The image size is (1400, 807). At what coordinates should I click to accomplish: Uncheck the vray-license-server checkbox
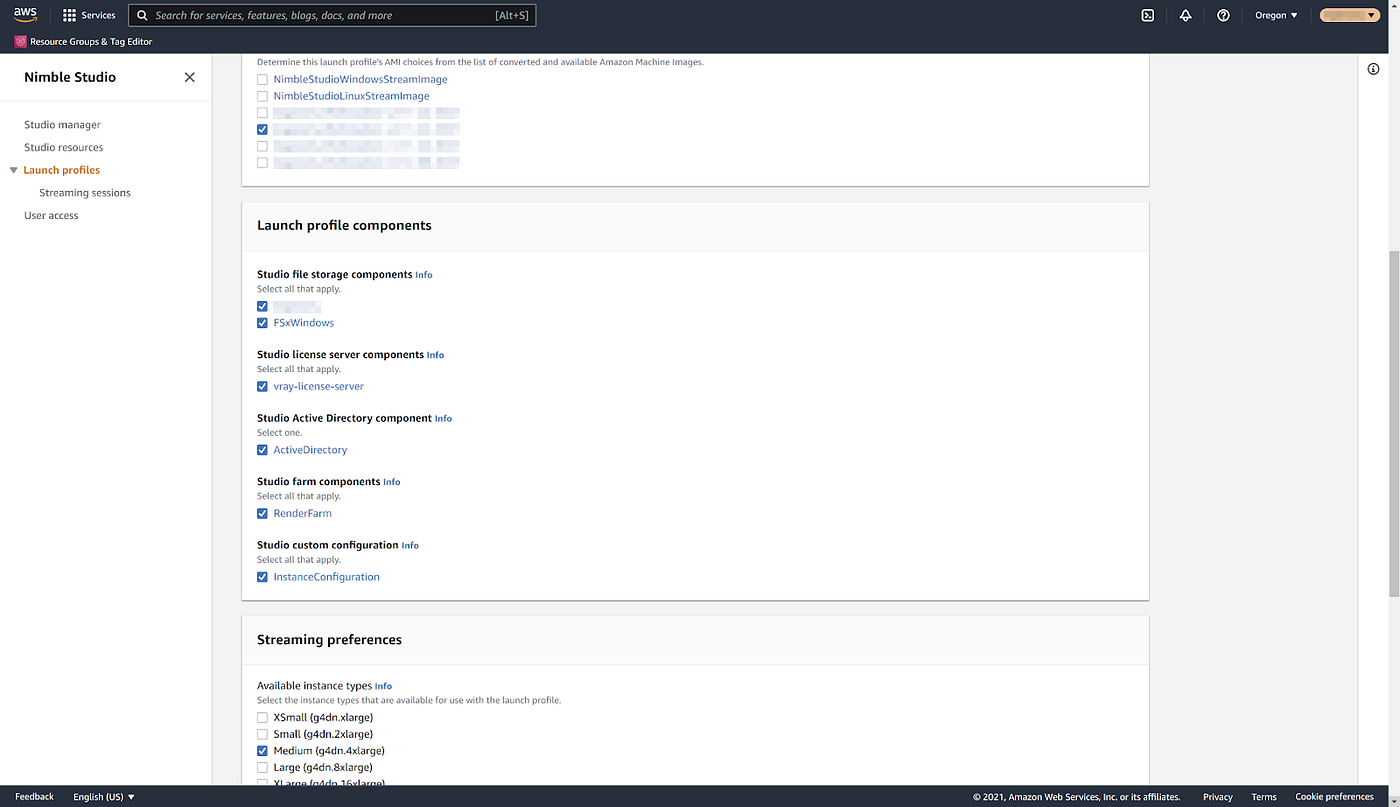click(x=262, y=386)
